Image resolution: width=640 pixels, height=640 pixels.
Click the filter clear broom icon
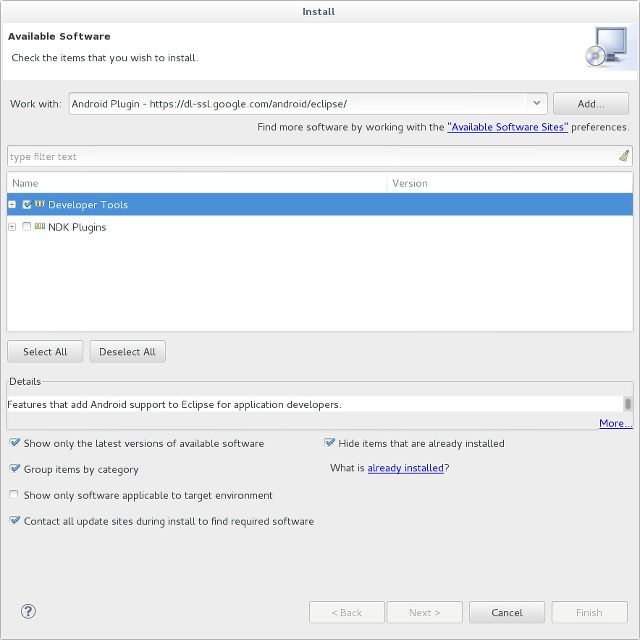(624, 156)
